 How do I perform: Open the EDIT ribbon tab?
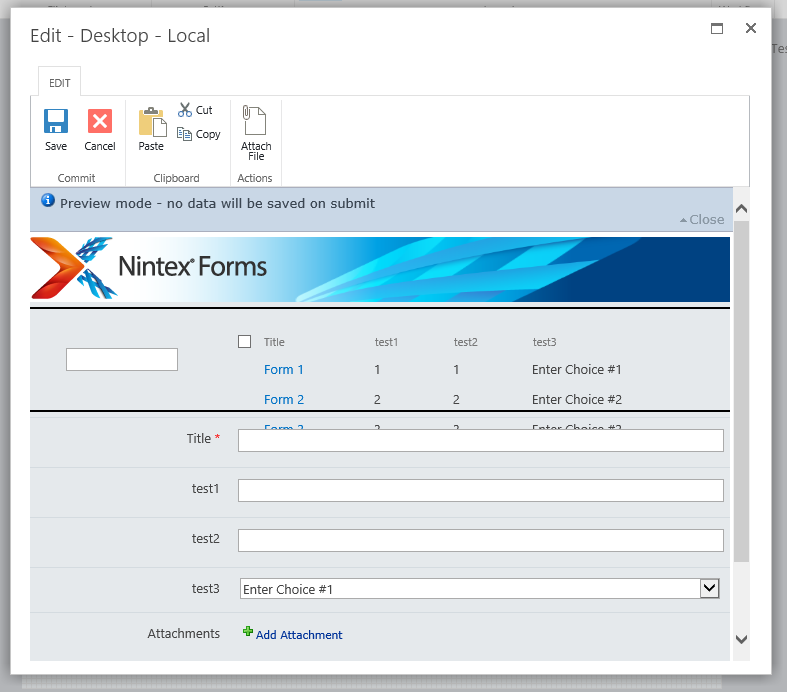[x=60, y=83]
